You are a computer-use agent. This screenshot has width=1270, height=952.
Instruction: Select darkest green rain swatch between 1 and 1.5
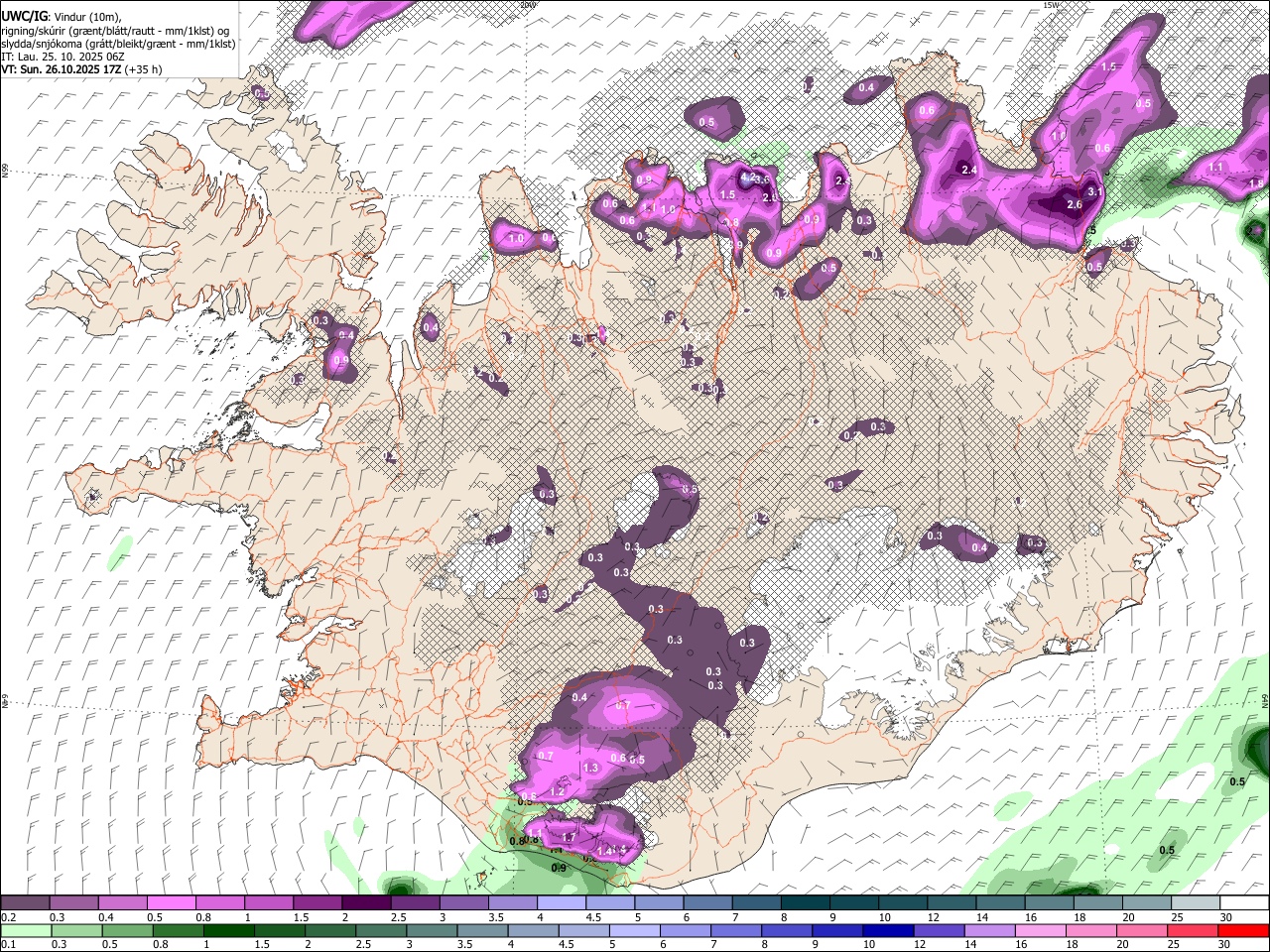pyautogui.click(x=228, y=931)
